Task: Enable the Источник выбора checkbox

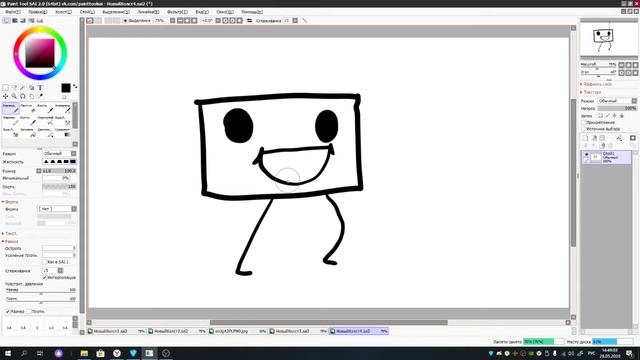Action: point(584,129)
